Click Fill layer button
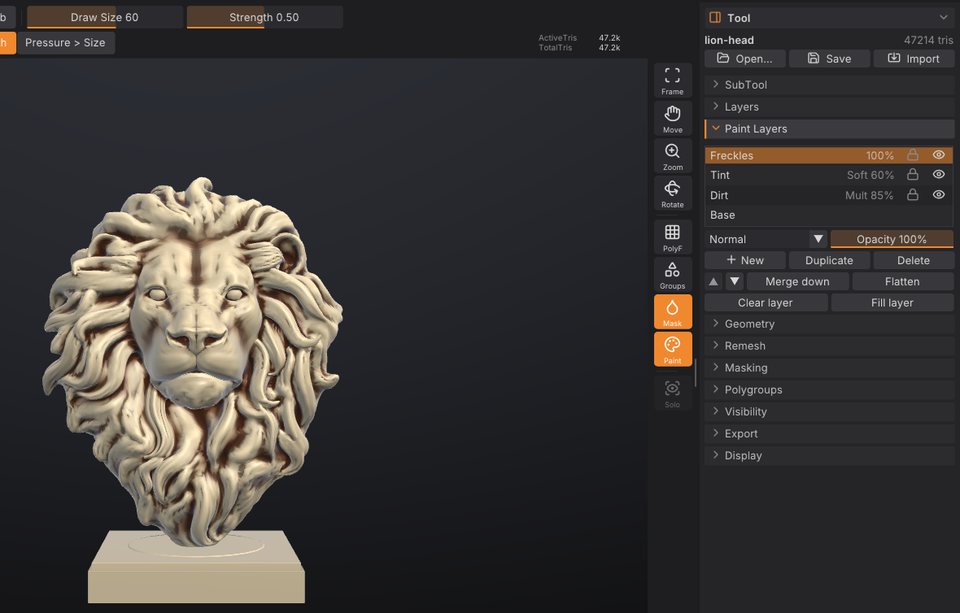 coord(892,303)
